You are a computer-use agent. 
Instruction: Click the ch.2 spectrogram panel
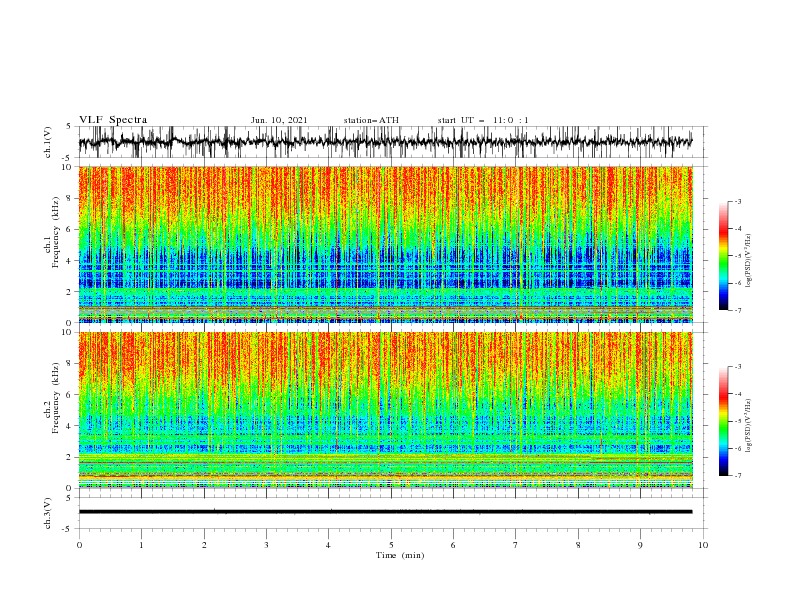pos(385,410)
